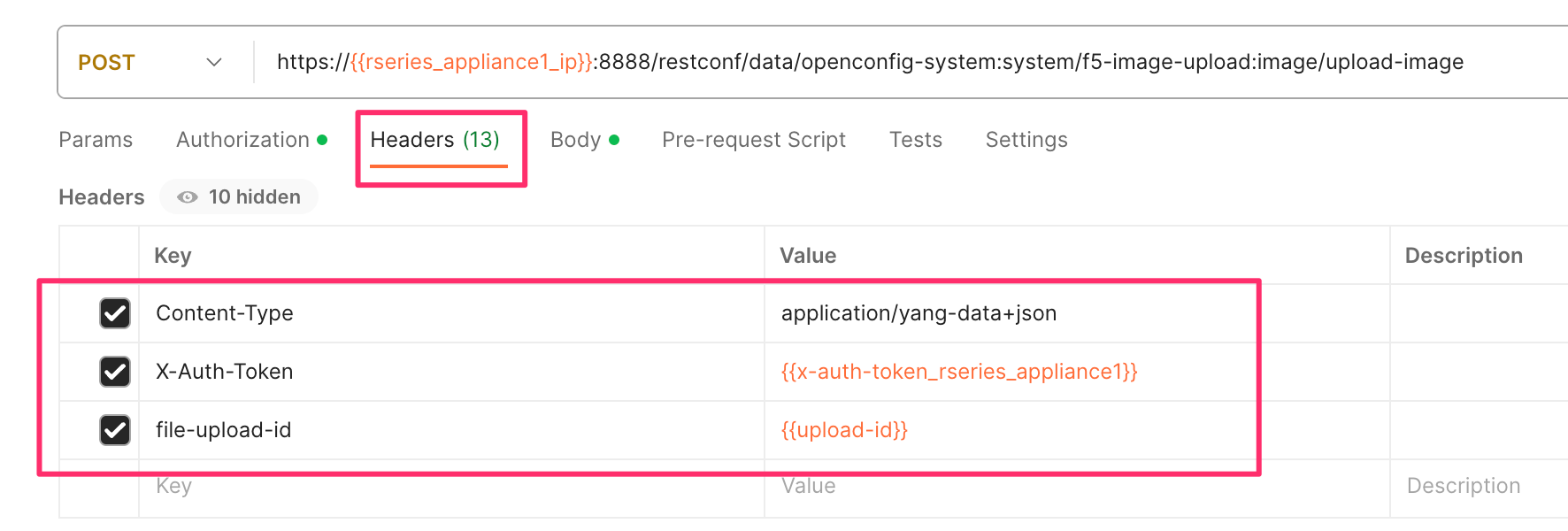Switch to the Body tab
The width and height of the screenshot is (1568, 531).
(585, 140)
